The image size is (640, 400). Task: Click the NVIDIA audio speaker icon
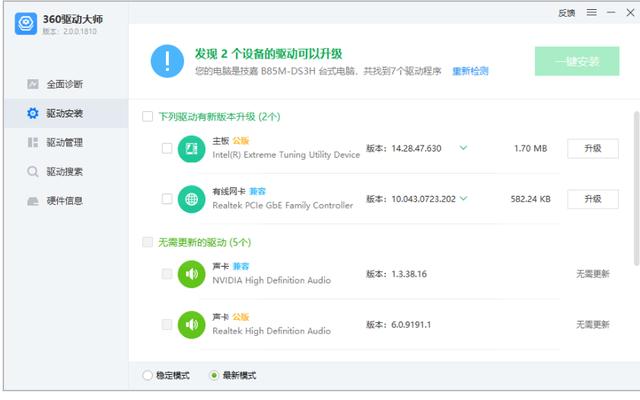[x=191, y=274]
